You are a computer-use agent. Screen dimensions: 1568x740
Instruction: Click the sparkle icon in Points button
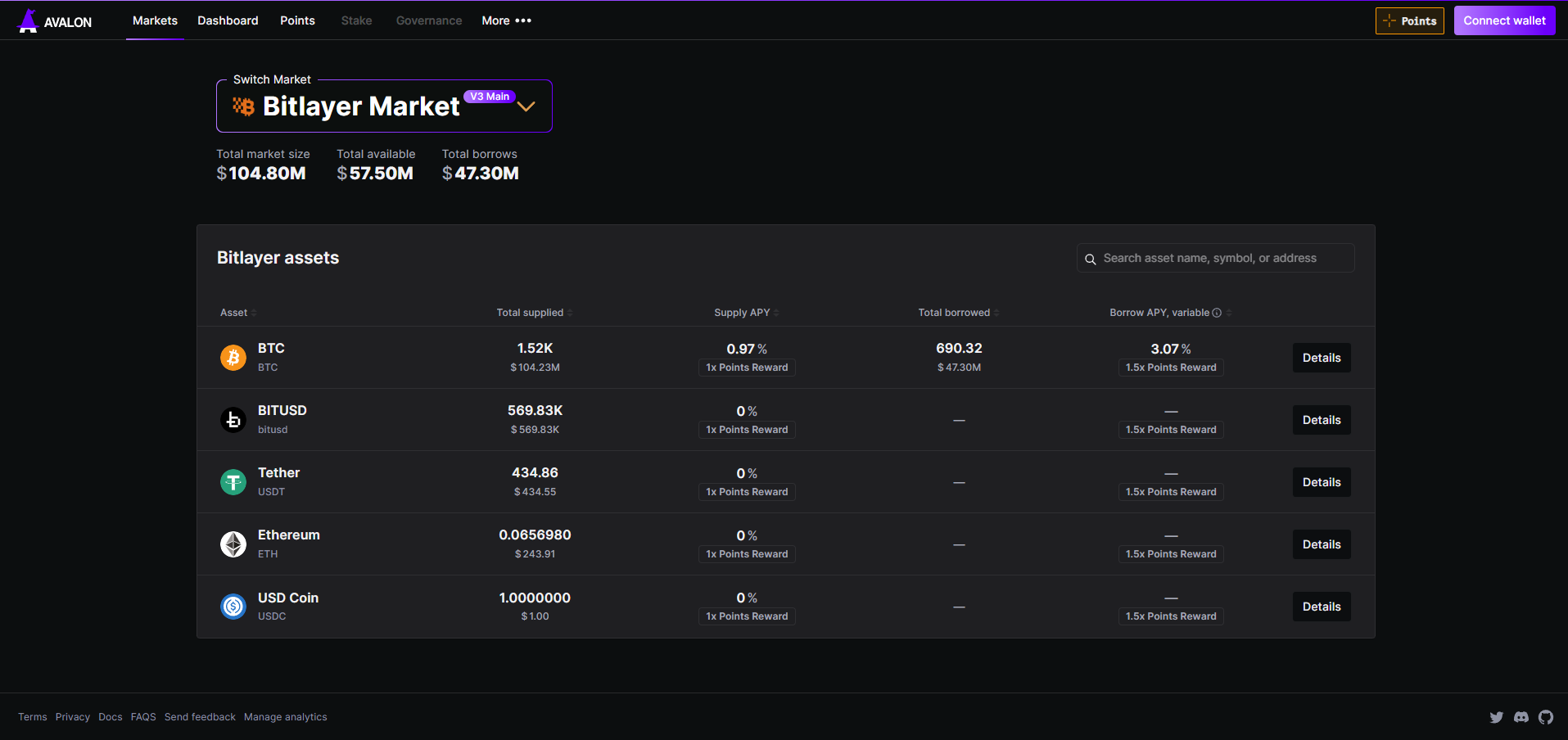[1390, 20]
